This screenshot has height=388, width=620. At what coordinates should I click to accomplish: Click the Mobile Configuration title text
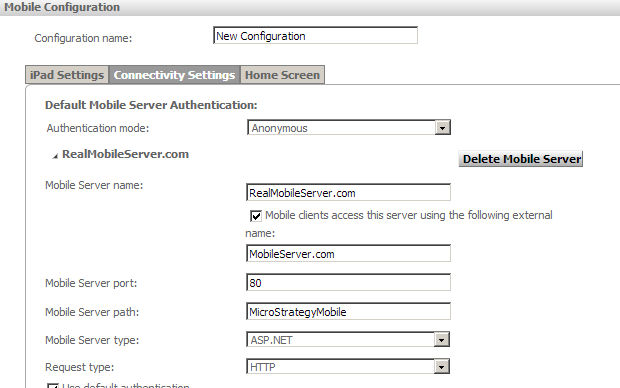(x=62, y=7)
